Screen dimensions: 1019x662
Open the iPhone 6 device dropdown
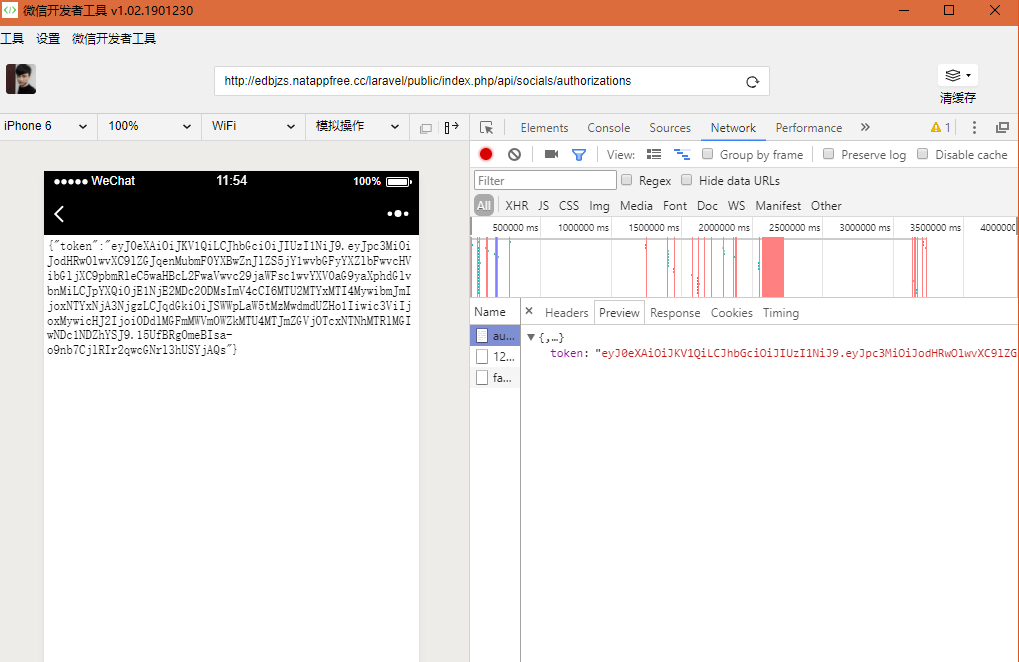pos(45,126)
